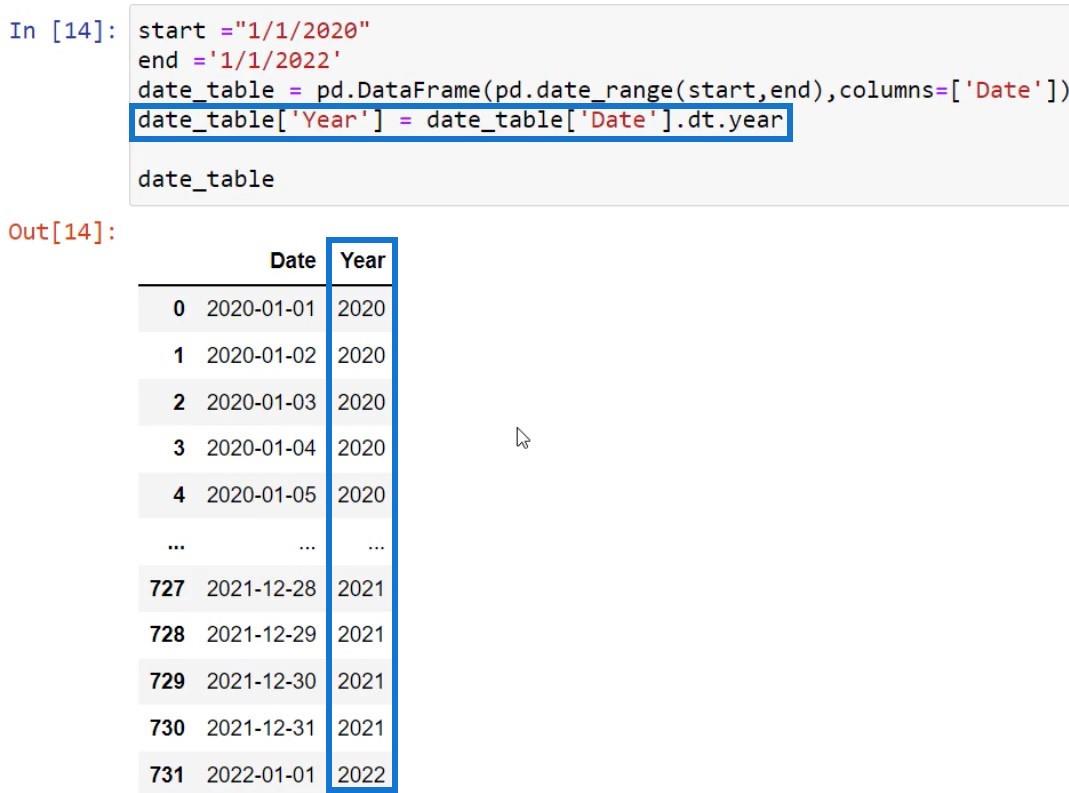
Task: Click the final date_table code line
Action: pyautogui.click(x=206, y=179)
